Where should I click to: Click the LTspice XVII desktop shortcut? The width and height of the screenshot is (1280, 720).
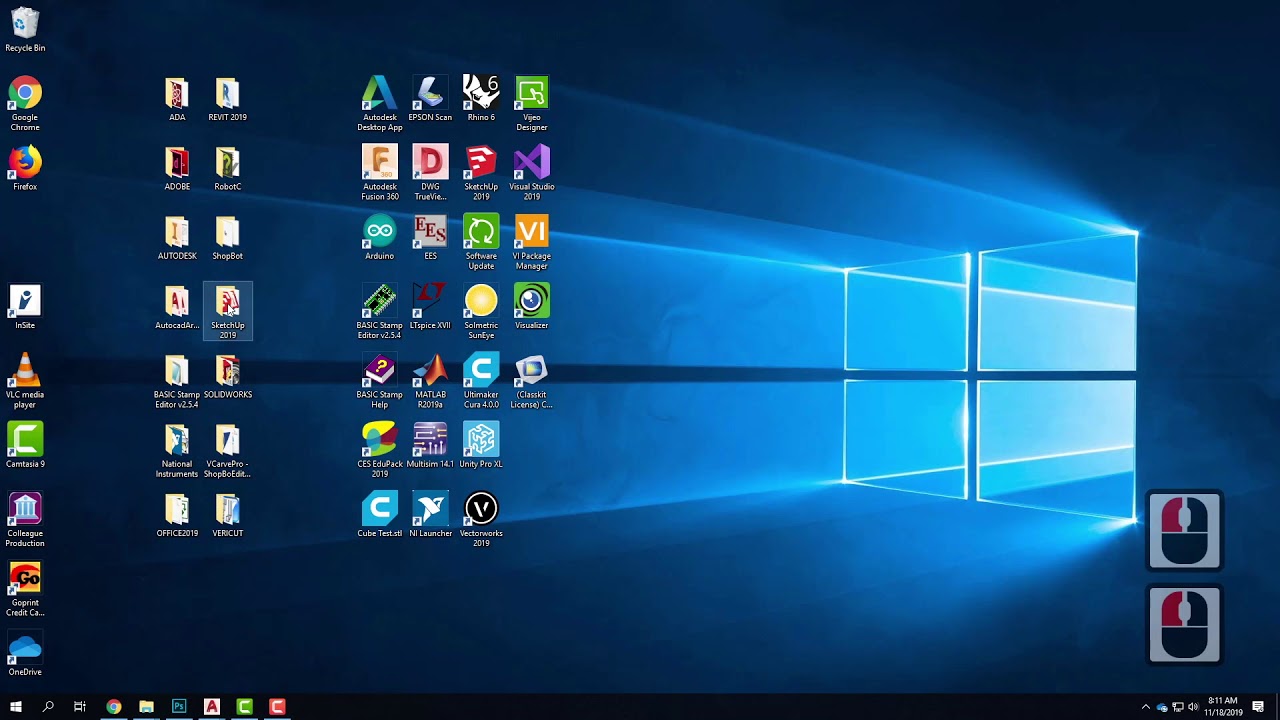coord(430,303)
